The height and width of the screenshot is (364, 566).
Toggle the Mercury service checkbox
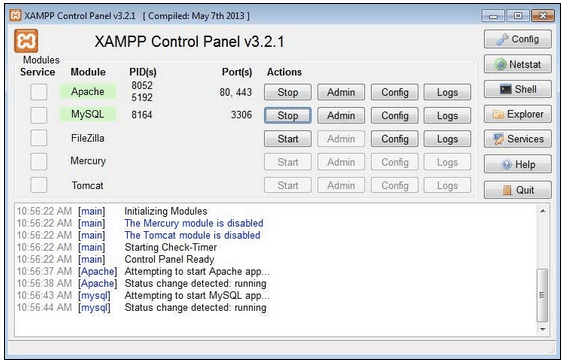tap(39, 161)
